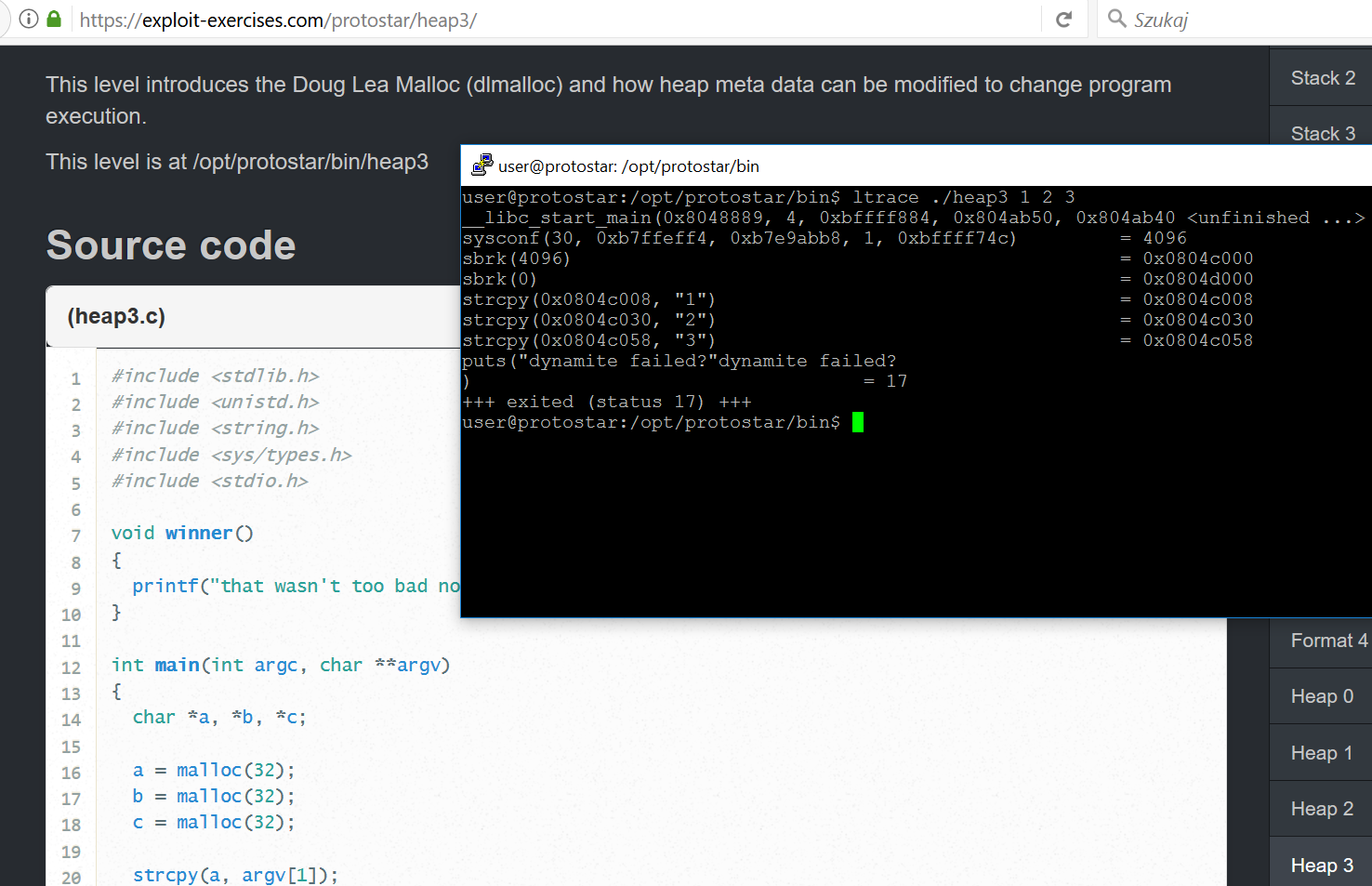Select the winner function name in source code
This screenshot has height=886, width=1372.
(x=198, y=532)
